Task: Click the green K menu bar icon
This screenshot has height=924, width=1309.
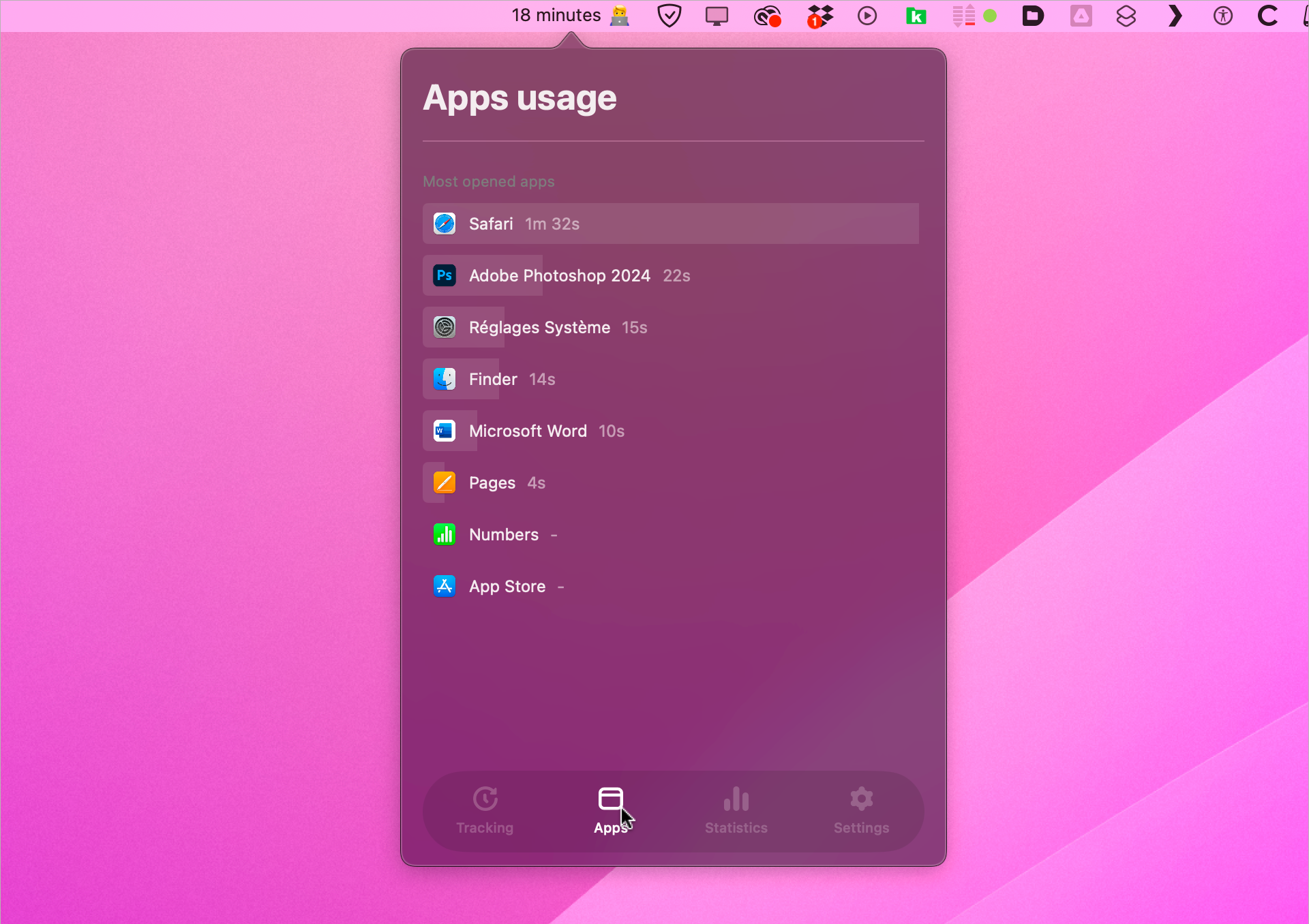Action: [x=916, y=16]
